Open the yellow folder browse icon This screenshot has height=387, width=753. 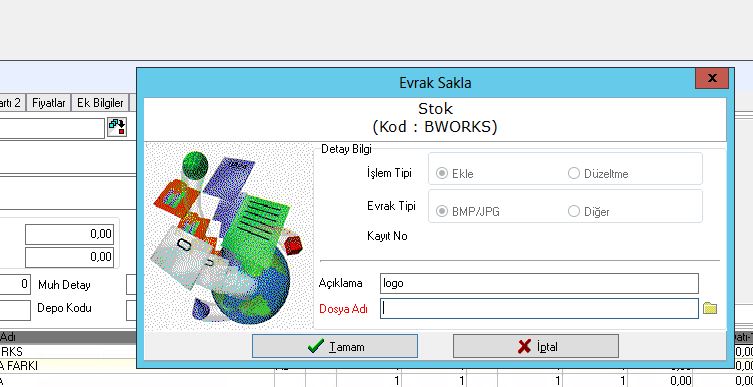tap(710, 308)
